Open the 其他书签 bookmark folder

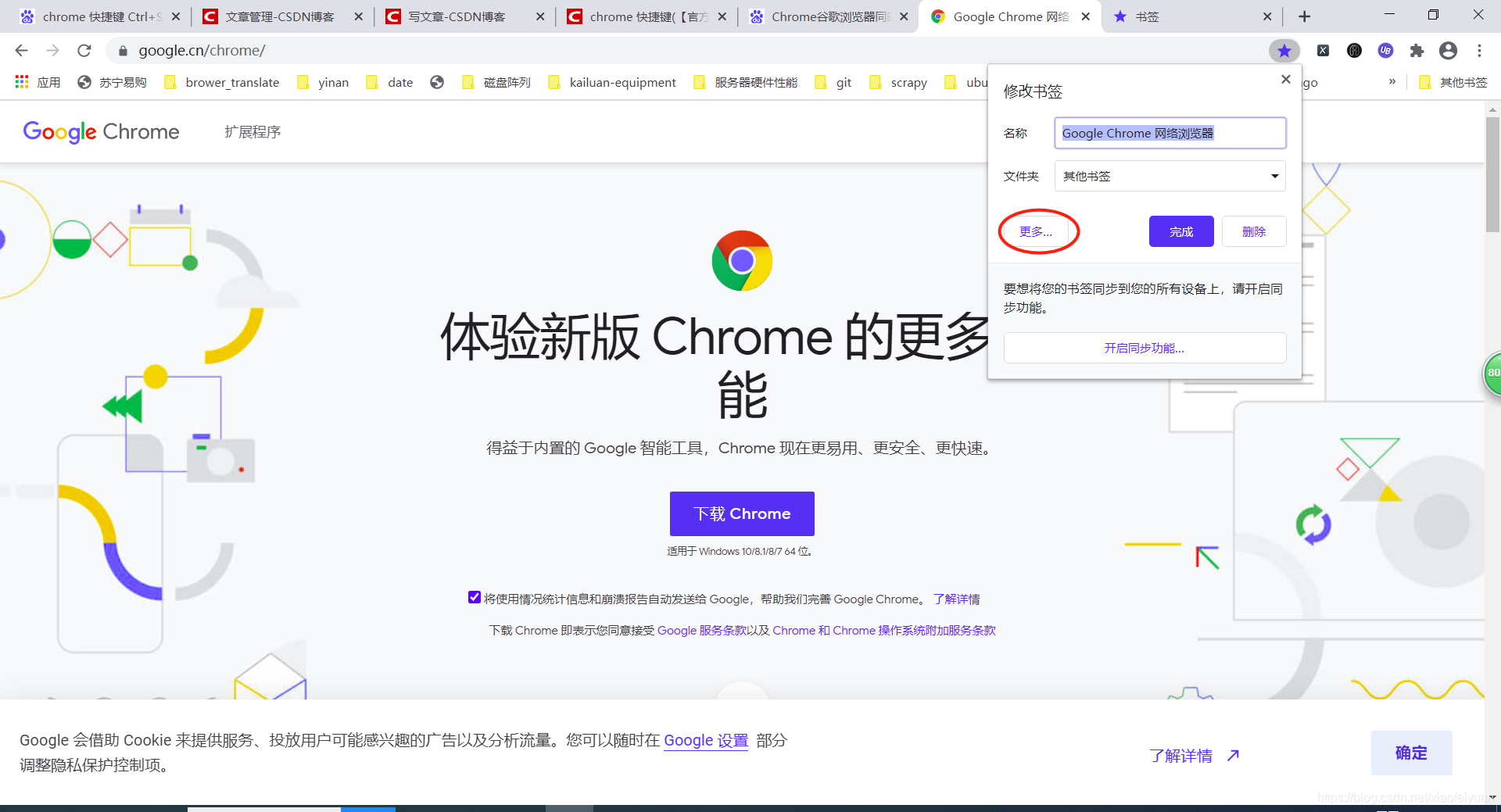tap(1453, 82)
